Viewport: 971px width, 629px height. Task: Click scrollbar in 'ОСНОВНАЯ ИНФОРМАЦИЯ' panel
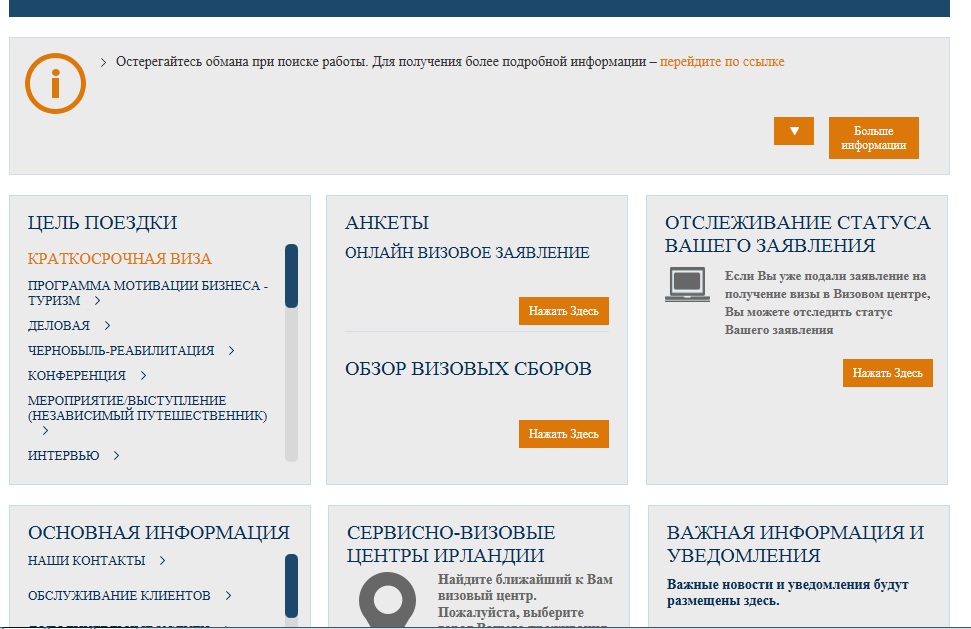point(291,585)
